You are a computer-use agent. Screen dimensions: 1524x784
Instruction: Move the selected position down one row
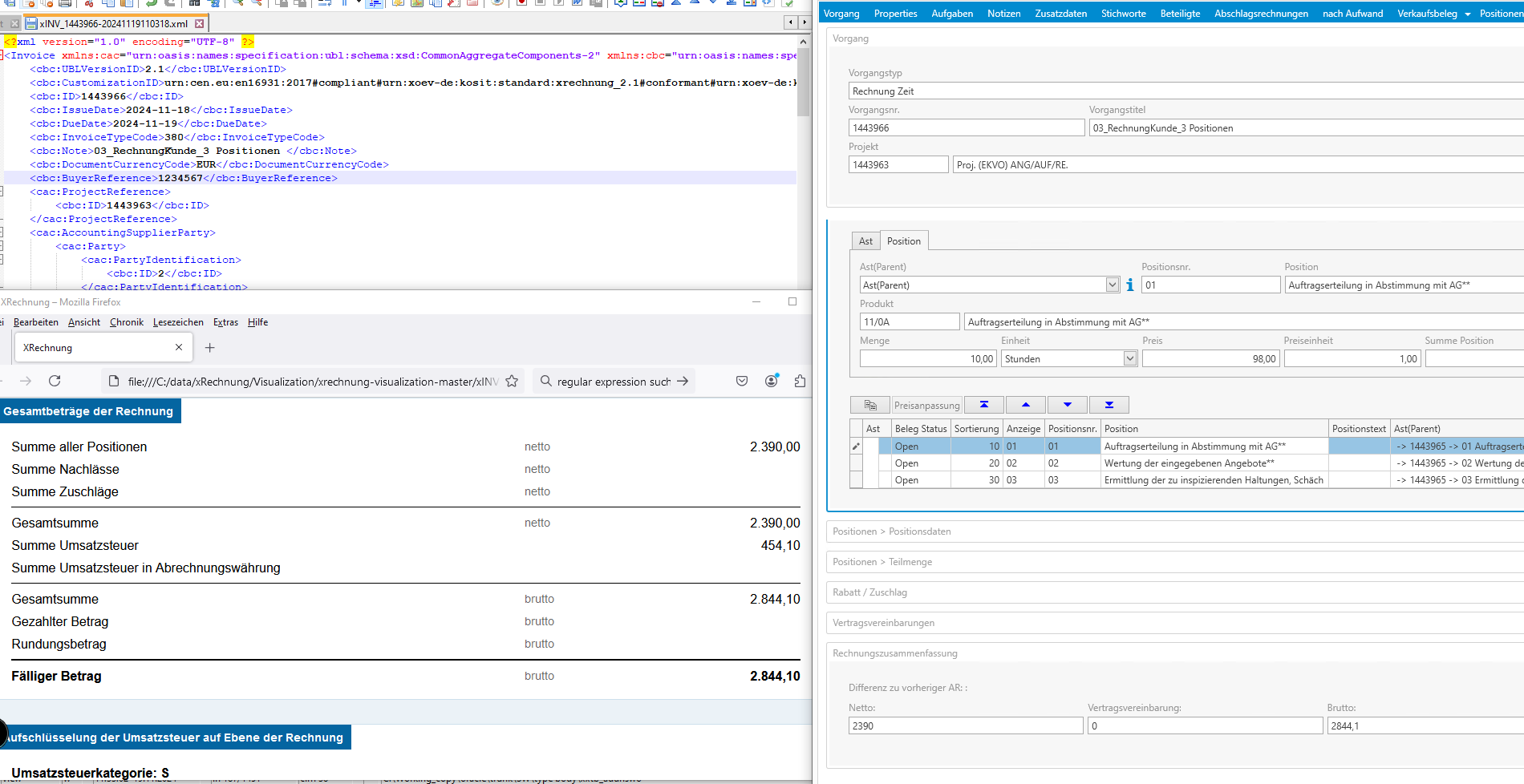coord(1067,405)
